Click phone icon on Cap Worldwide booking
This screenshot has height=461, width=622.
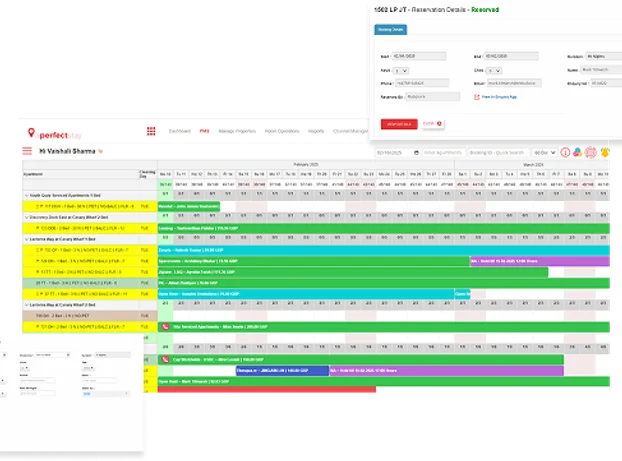coord(165,360)
